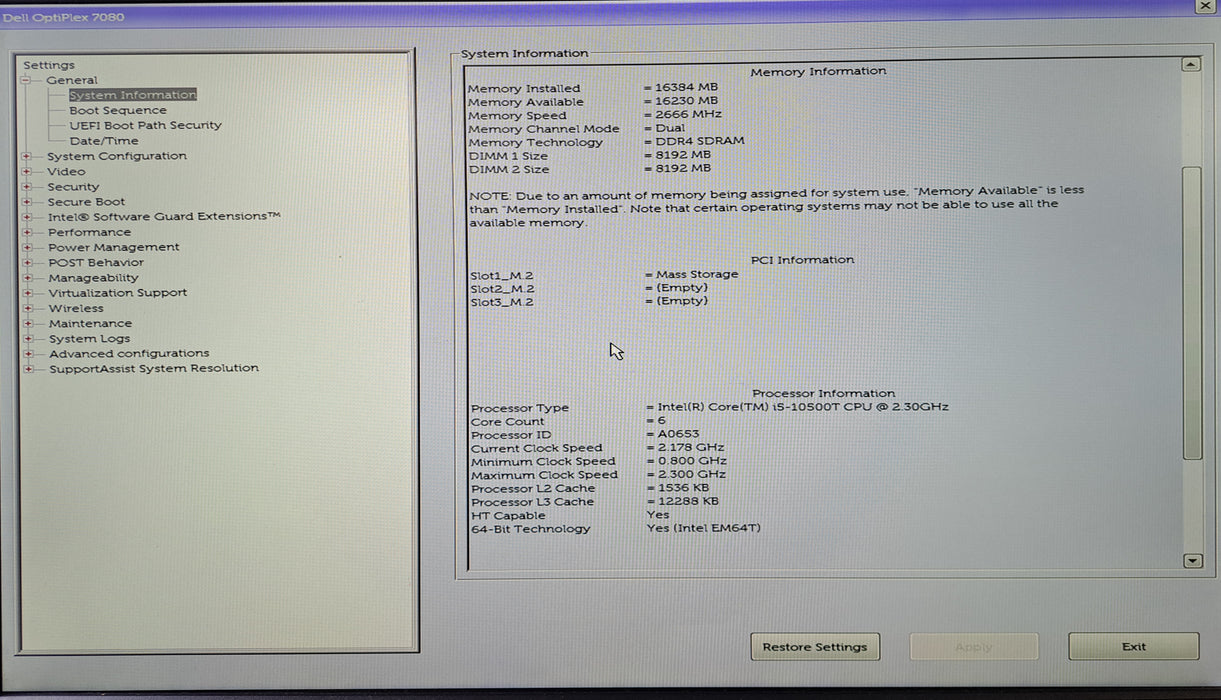Expand the Secure Boot node
Screen dimensions: 1221x700
coord(27,202)
